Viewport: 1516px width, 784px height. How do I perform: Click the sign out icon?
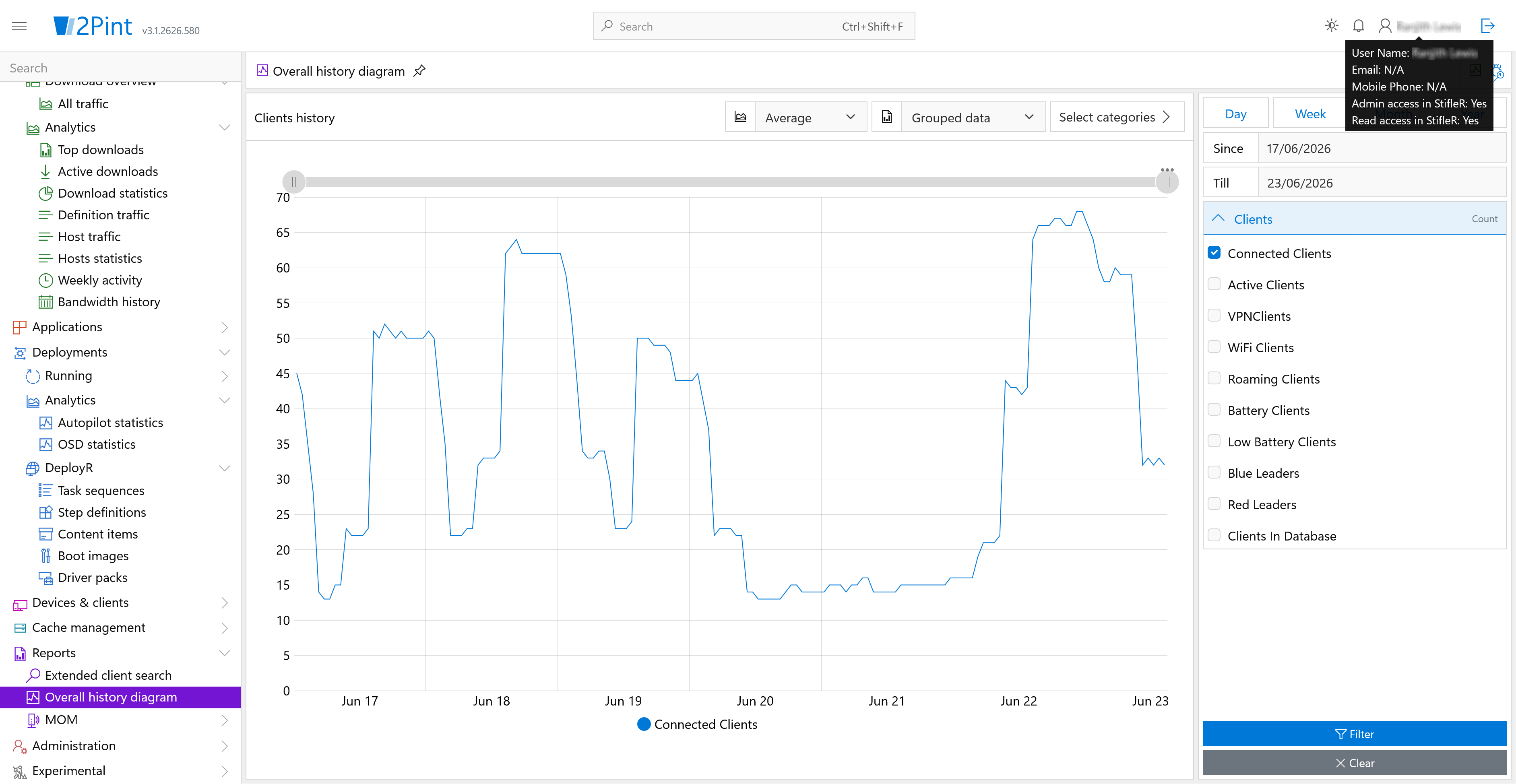point(1487,26)
